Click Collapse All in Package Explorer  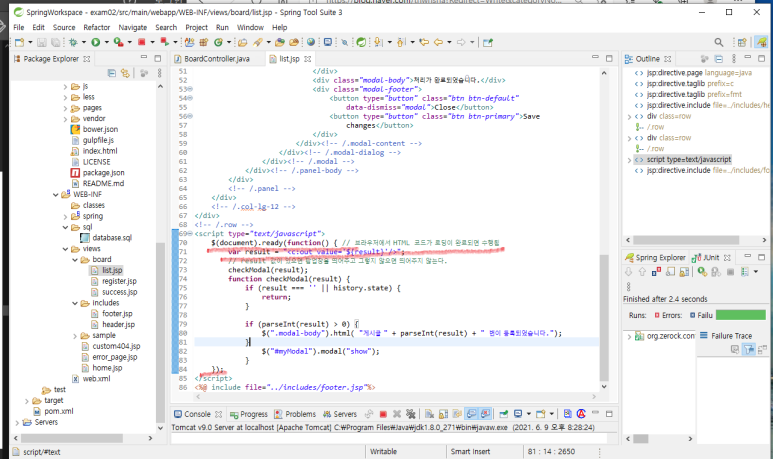(112, 73)
